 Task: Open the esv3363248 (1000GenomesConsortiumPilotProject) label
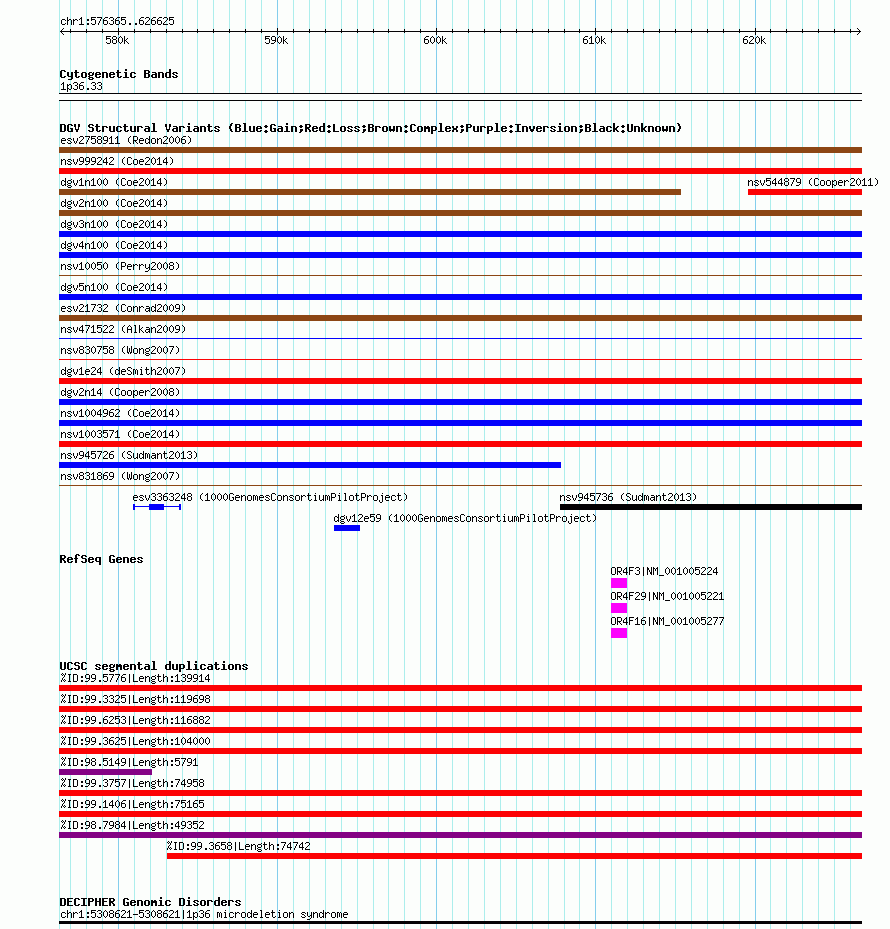[x=270, y=497]
